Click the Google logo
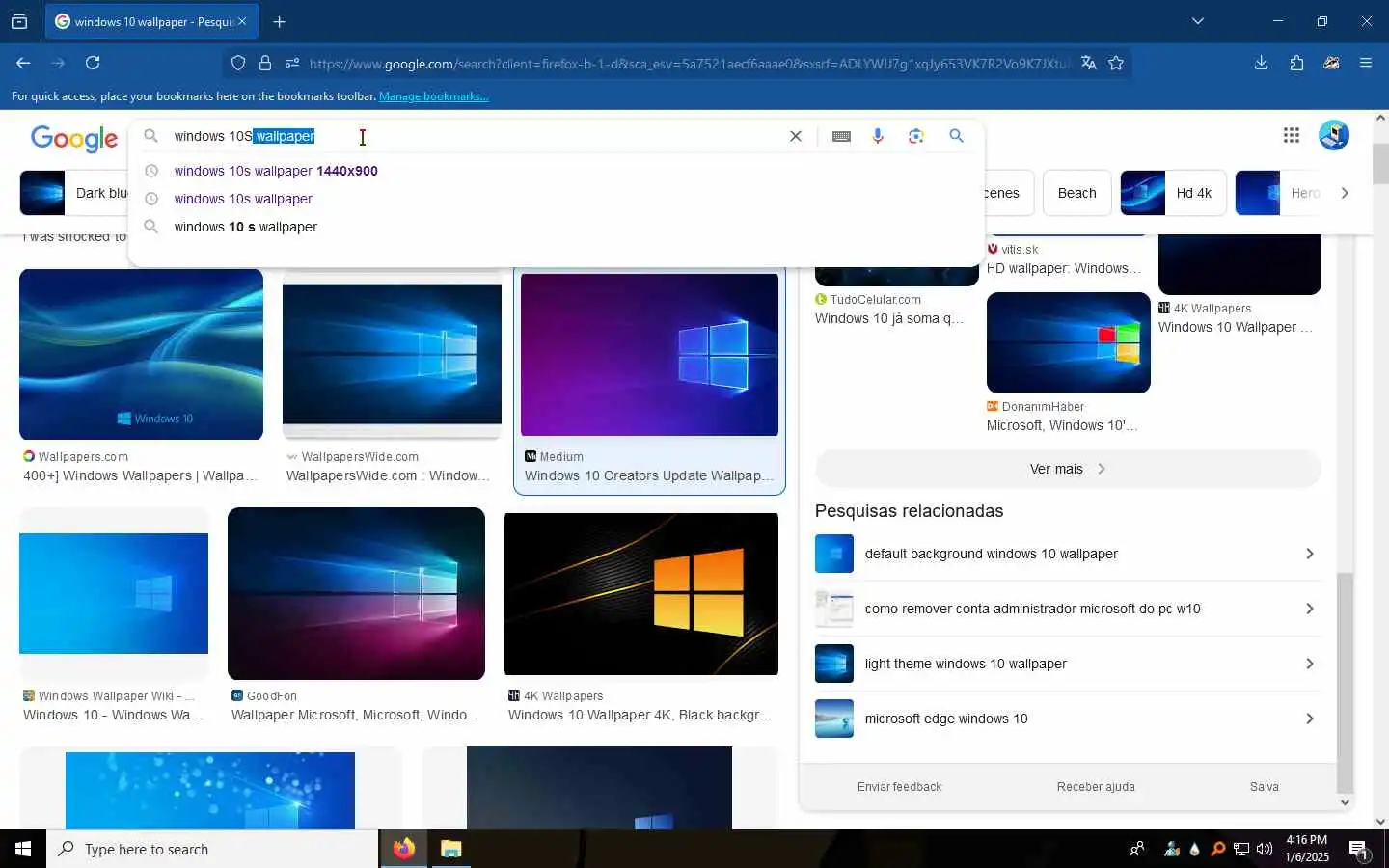The image size is (1389, 868). (74, 138)
